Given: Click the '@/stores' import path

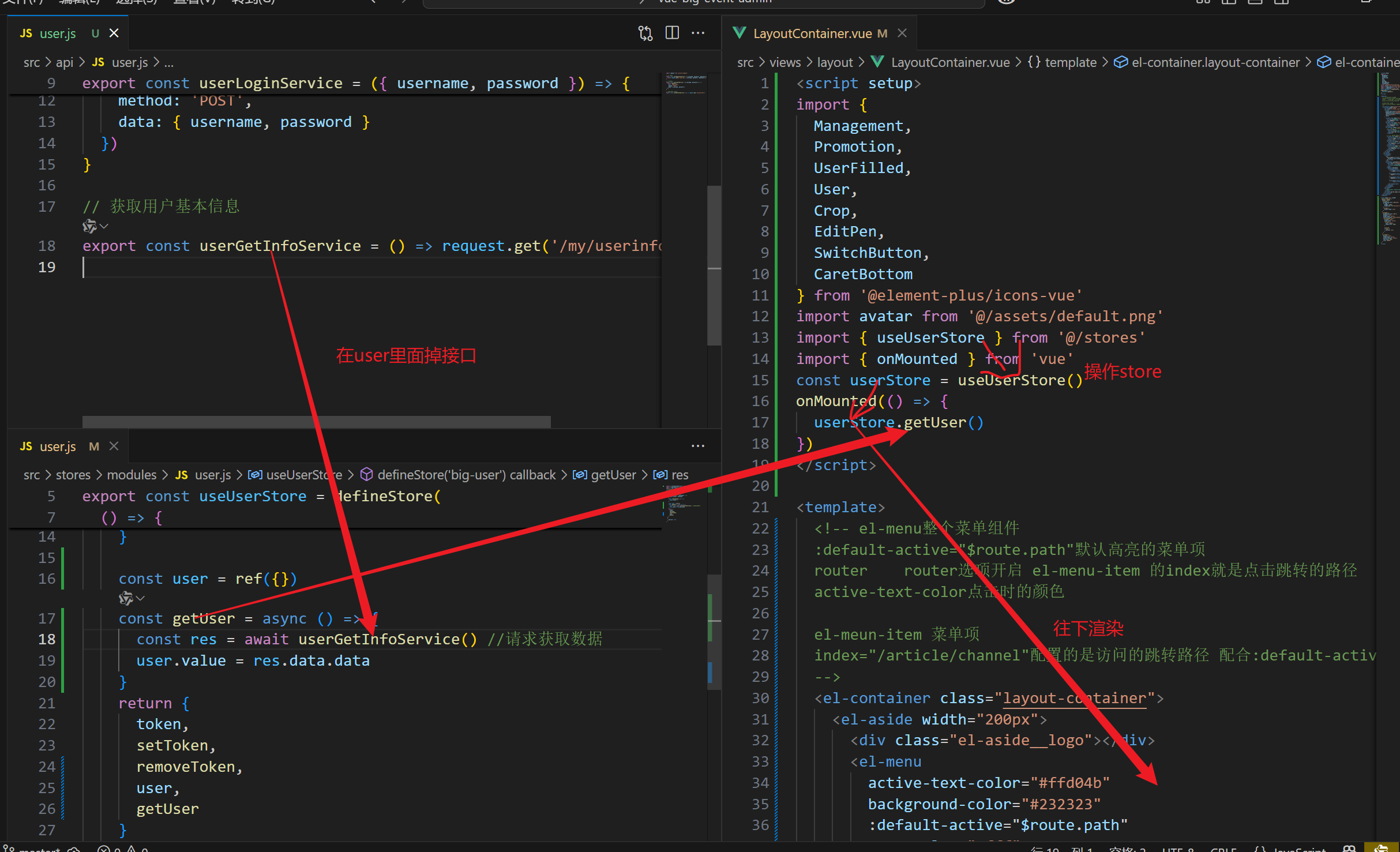Looking at the screenshot, I should pos(1101,337).
